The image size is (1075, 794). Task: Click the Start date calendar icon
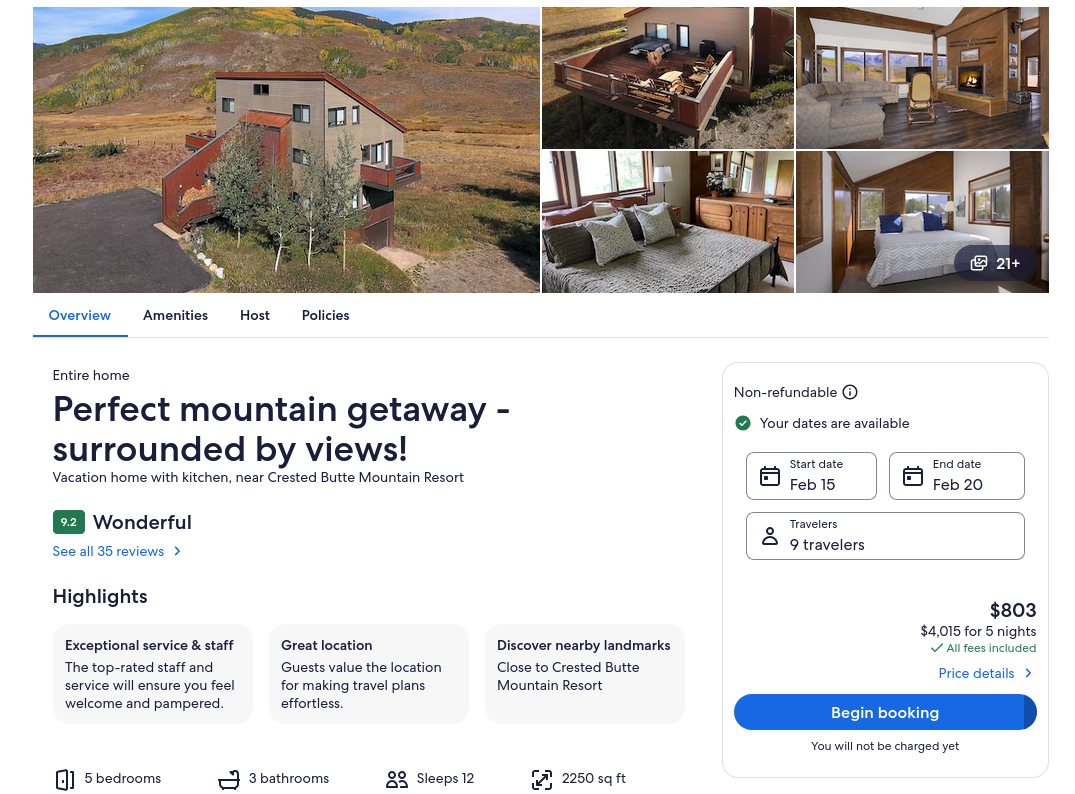coord(770,476)
